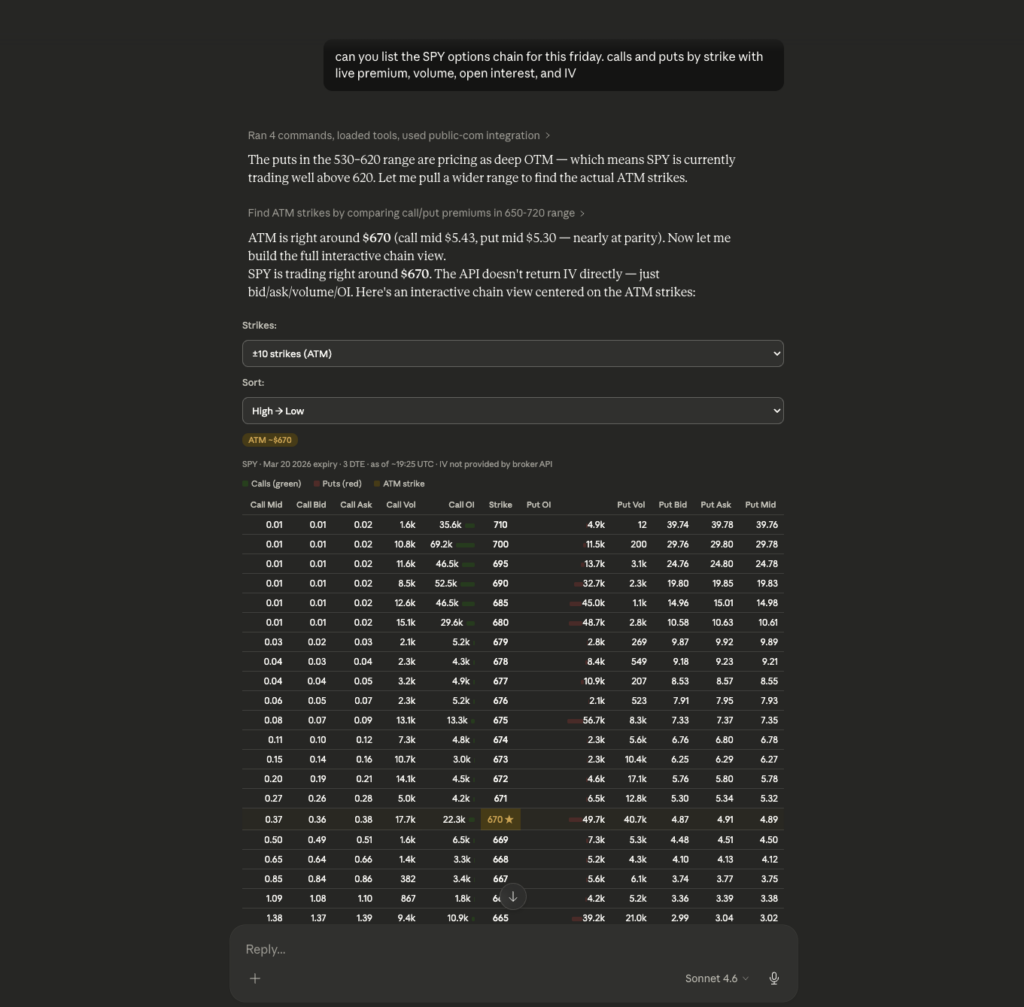Click the green Calls legend marker
1024x1007 pixels.
pyautogui.click(x=245, y=484)
